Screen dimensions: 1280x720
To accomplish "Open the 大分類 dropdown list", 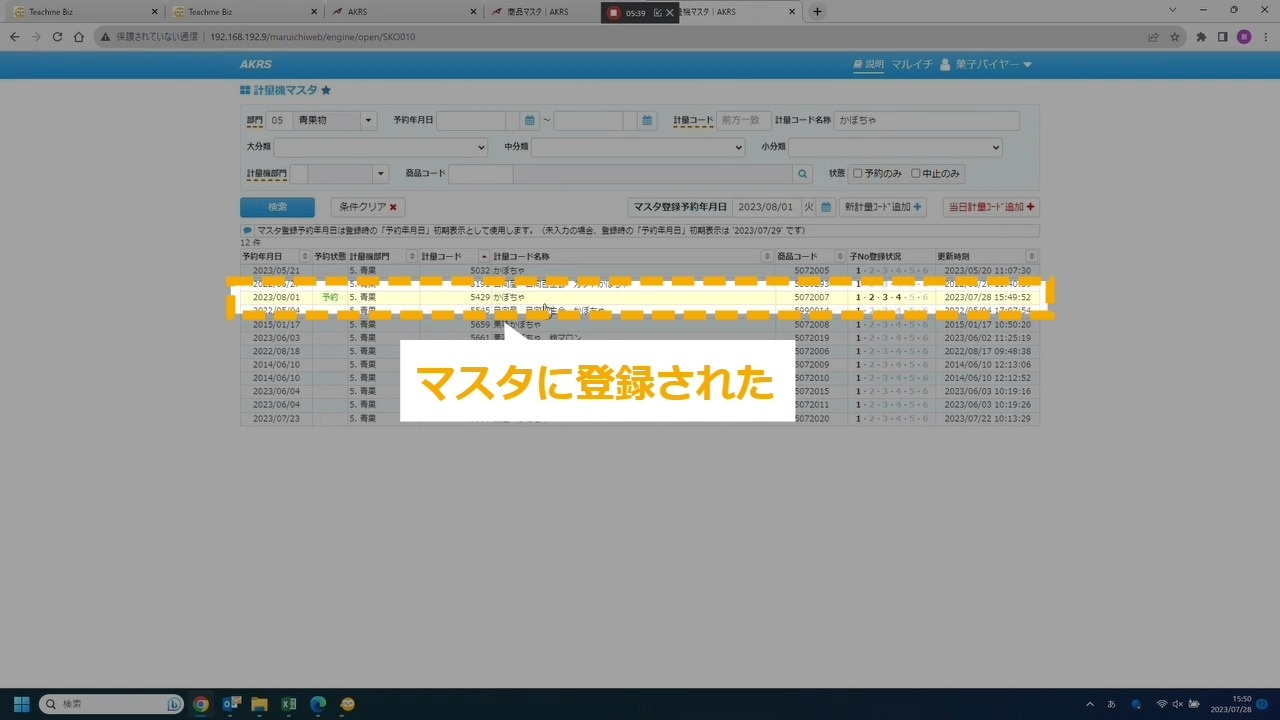I will (x=380, y=147).
